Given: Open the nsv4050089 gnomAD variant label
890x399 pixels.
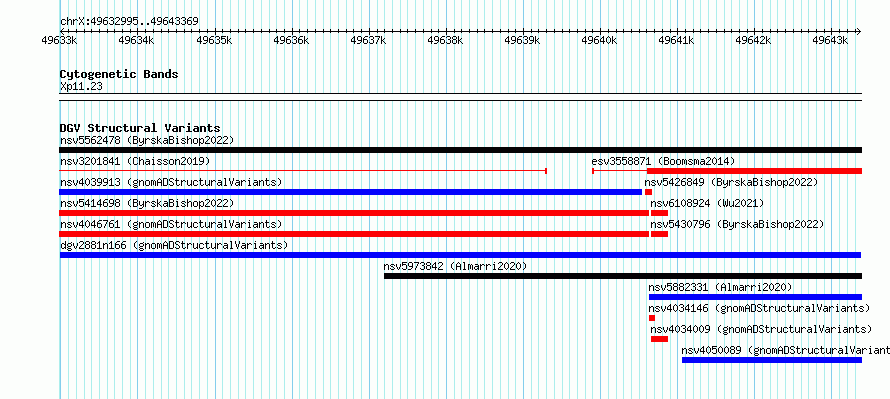Looking at the screenshot, I should 786,350.
